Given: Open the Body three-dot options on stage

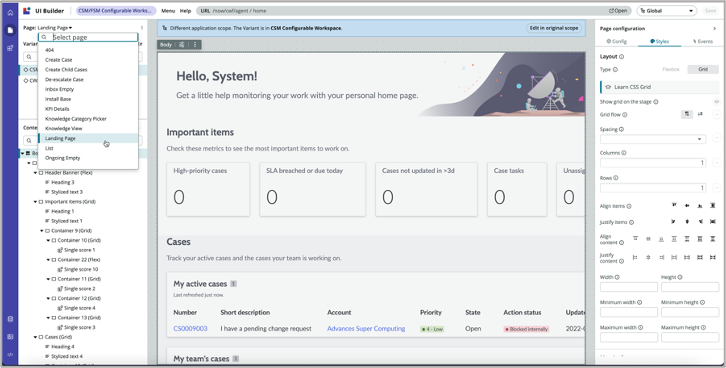Looking at the screenshot, I should (x=195, y=44).
